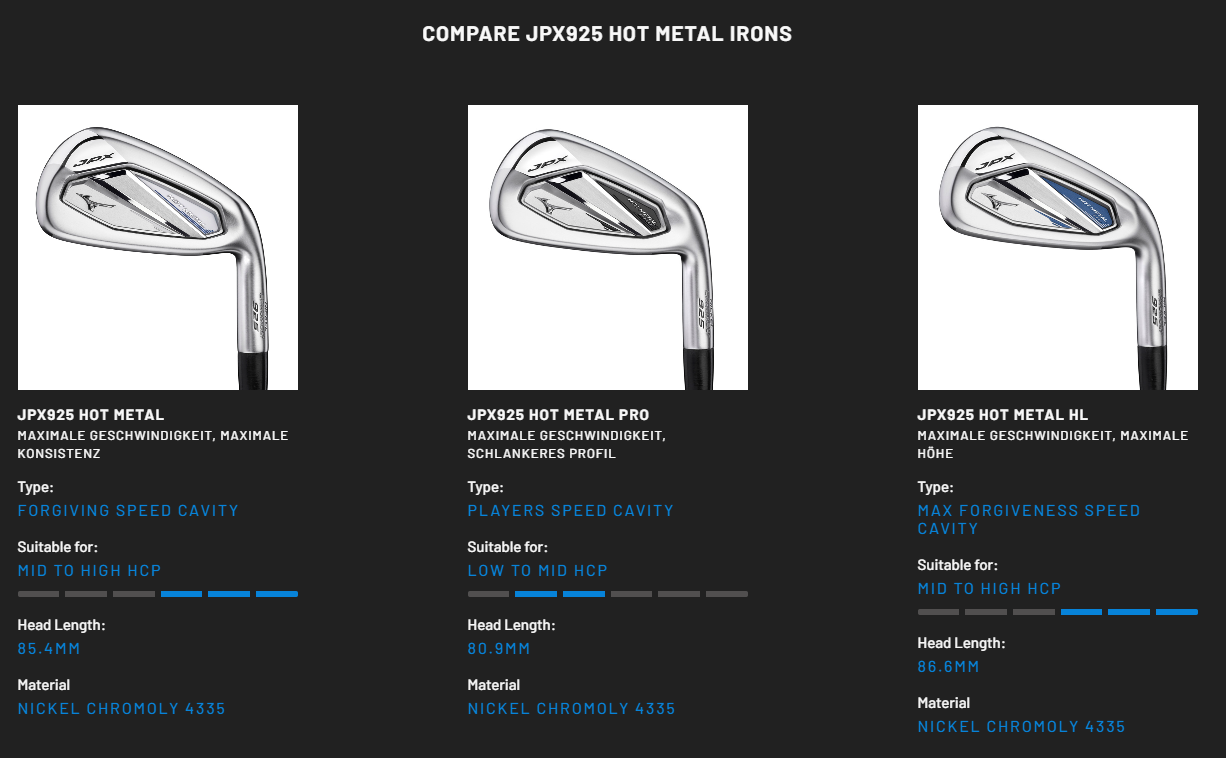Click the 85.4MM head length value
The image size is (1226, 758).
point(49,649)
